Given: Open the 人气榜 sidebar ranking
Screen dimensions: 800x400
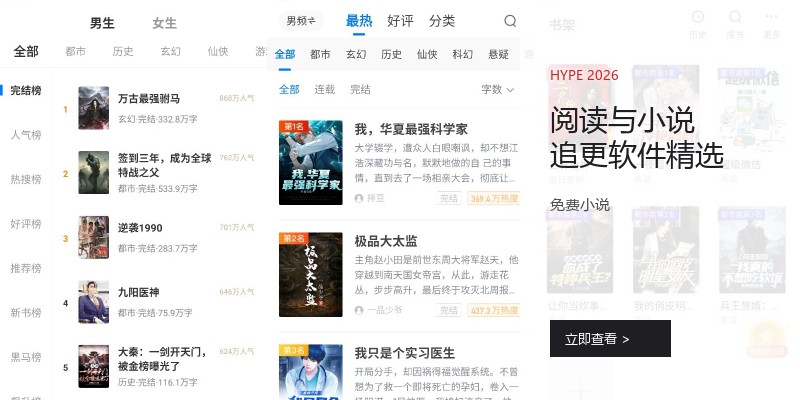Looking at the screenshot, I should [26, 135].
